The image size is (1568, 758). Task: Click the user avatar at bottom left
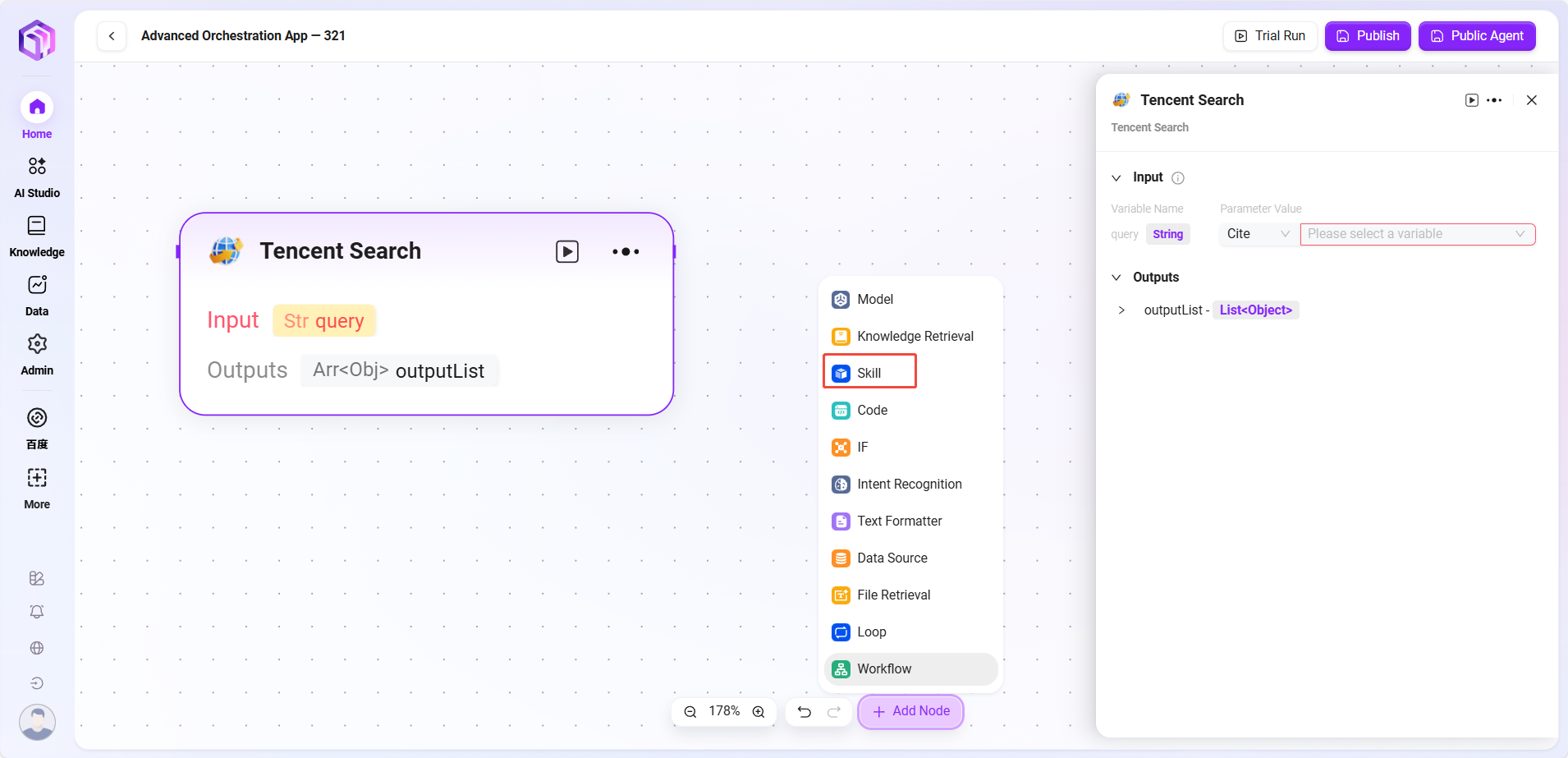pos(37,722)
